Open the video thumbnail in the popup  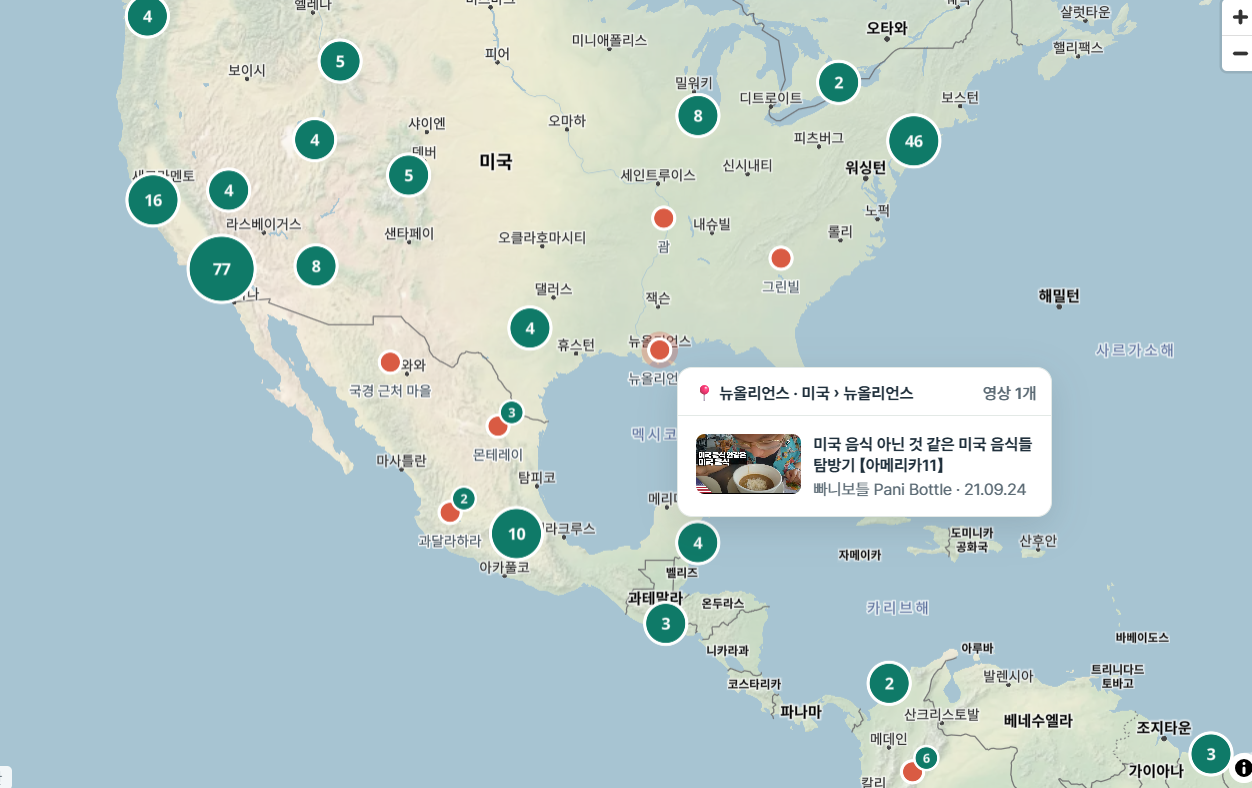click(748, 464)
